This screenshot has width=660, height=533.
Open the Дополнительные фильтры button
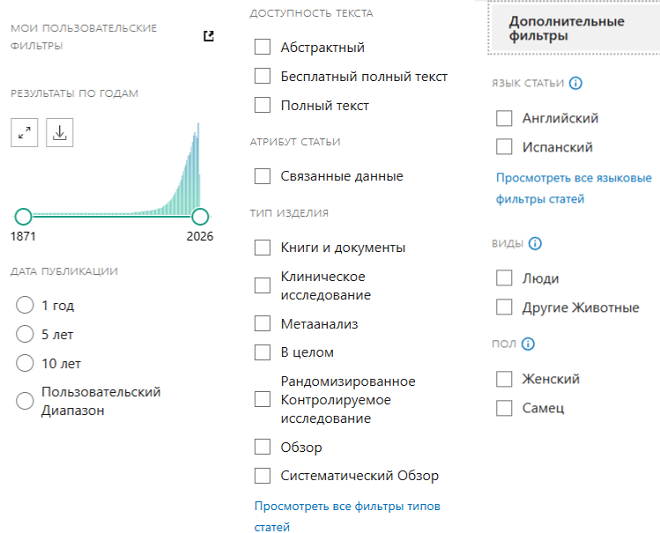[566, 28]
